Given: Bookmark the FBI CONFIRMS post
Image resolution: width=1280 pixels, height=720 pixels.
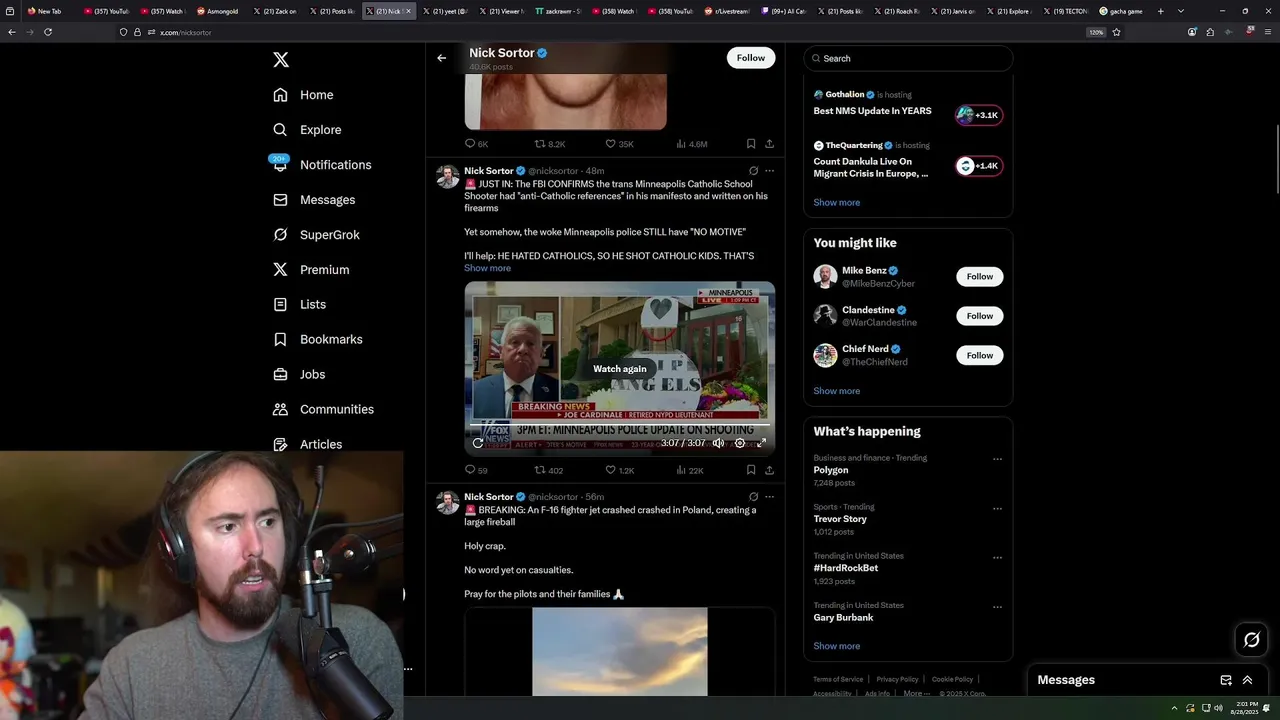Looking at the screenshot, I should click(751, 470).
